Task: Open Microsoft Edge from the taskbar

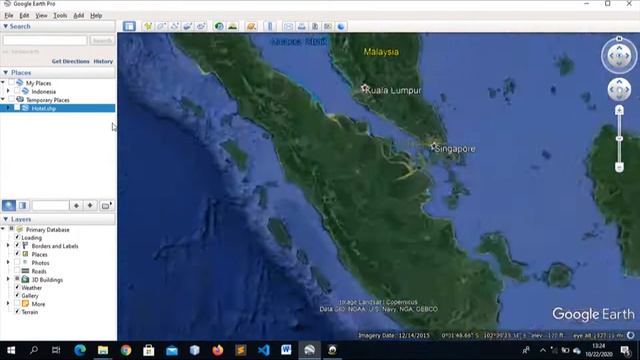Action: (x=80, y=350)
